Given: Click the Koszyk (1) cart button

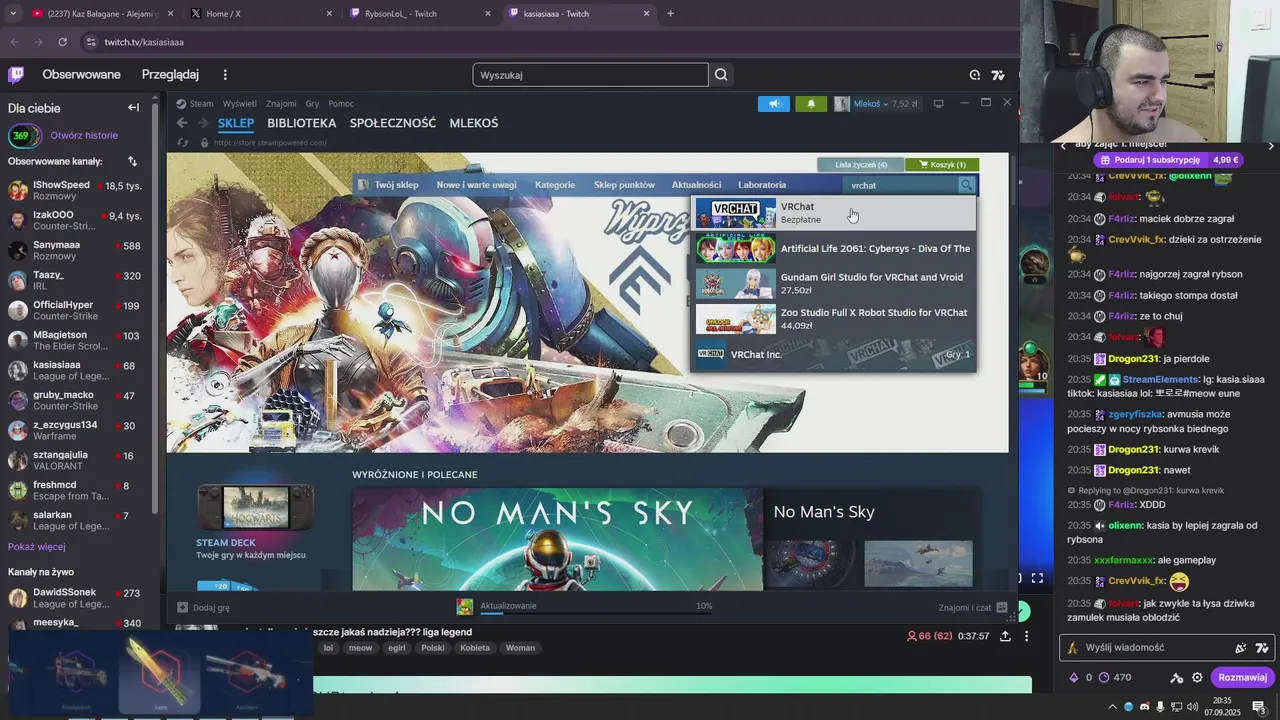Looking at the screenshot, I should 942,164.
